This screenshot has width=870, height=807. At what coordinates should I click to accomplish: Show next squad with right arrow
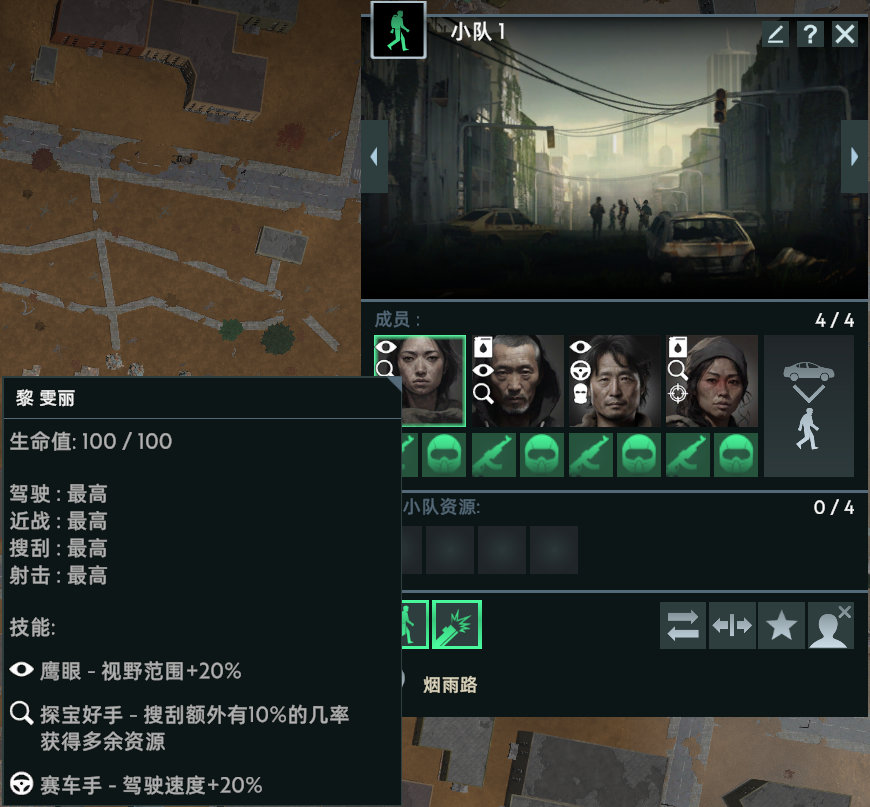point(854,157)
